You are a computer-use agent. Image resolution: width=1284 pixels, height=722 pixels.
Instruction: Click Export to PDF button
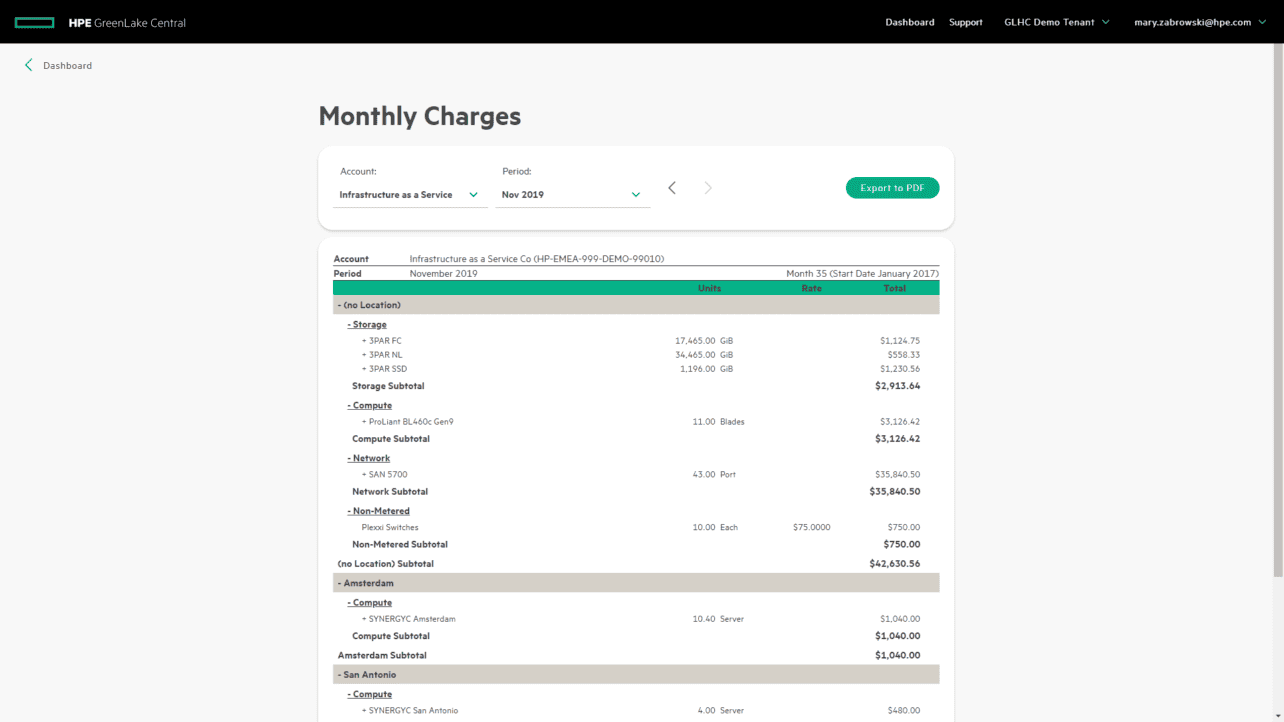(892, 188)
